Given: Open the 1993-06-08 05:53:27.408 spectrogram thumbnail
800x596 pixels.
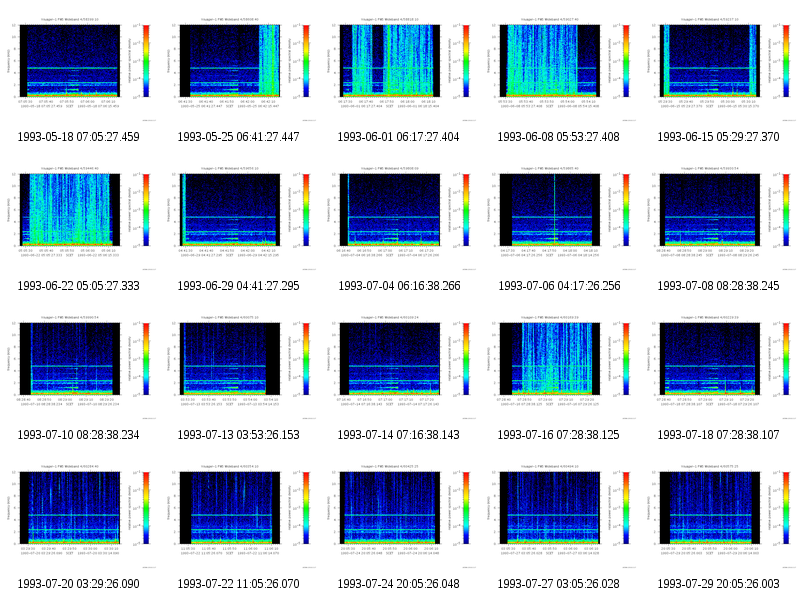Looking at the screenshot, I should [x=558, y=69].
